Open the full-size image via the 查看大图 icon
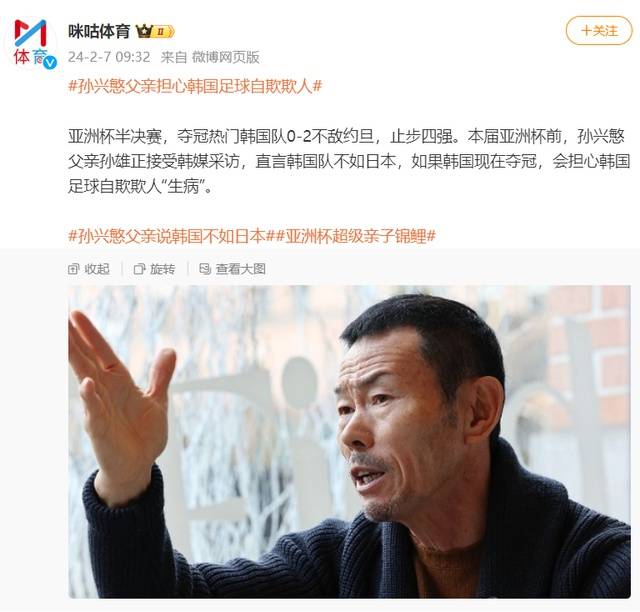 coord(205,269)
